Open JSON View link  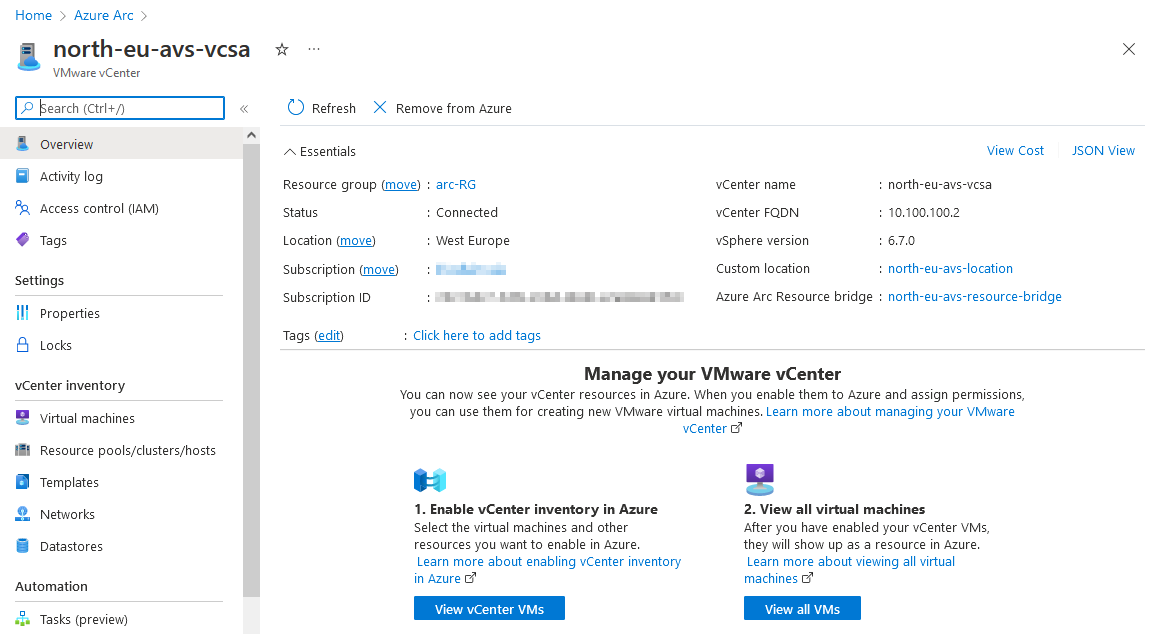(1103, 150)
